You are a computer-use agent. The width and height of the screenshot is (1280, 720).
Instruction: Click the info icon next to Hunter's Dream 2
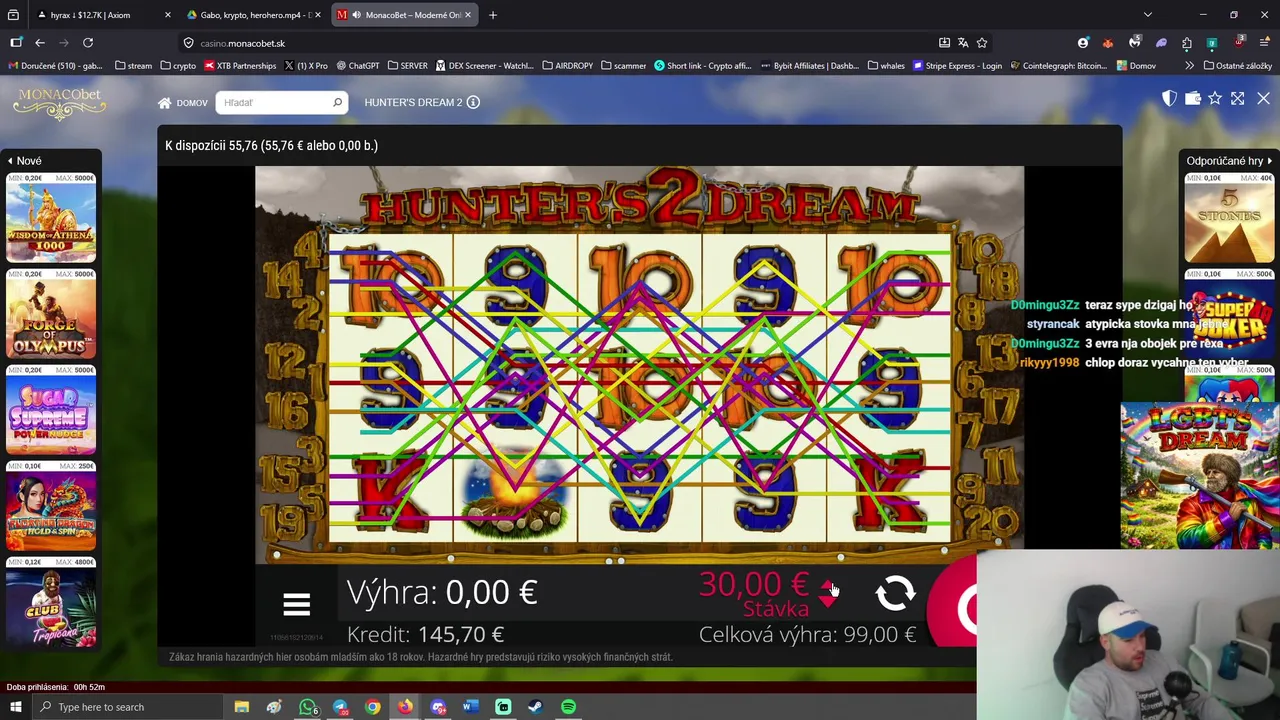473,102
